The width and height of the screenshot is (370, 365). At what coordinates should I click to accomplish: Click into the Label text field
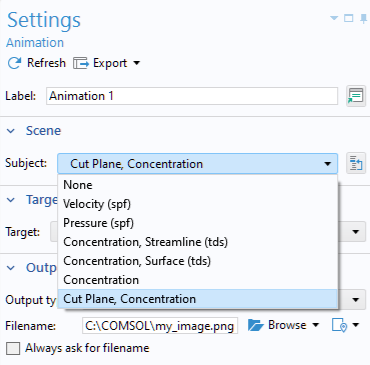click(x=192, y=96)
